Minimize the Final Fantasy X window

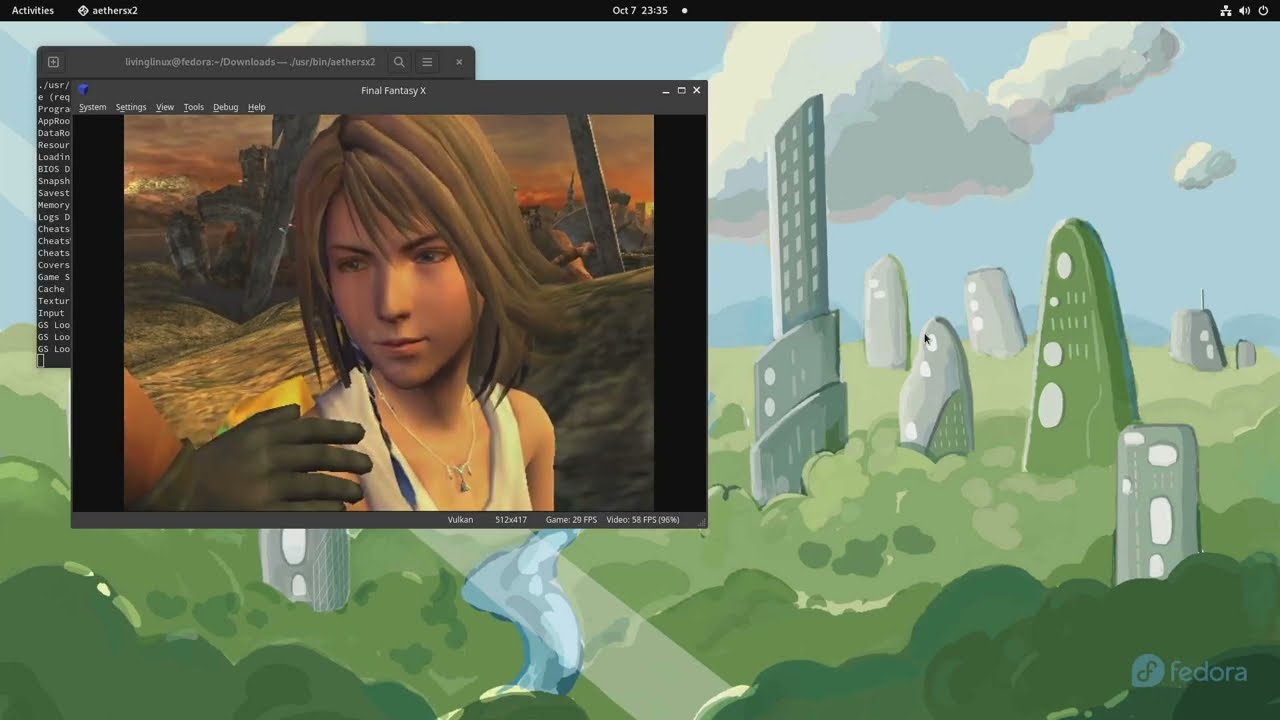point(666,90)
